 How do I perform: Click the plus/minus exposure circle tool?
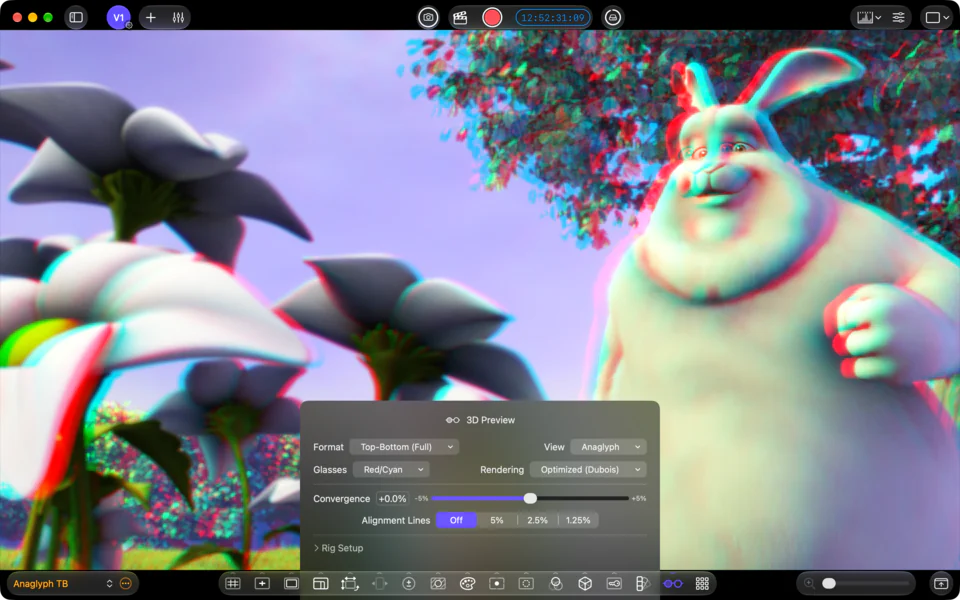pos(409,583)
